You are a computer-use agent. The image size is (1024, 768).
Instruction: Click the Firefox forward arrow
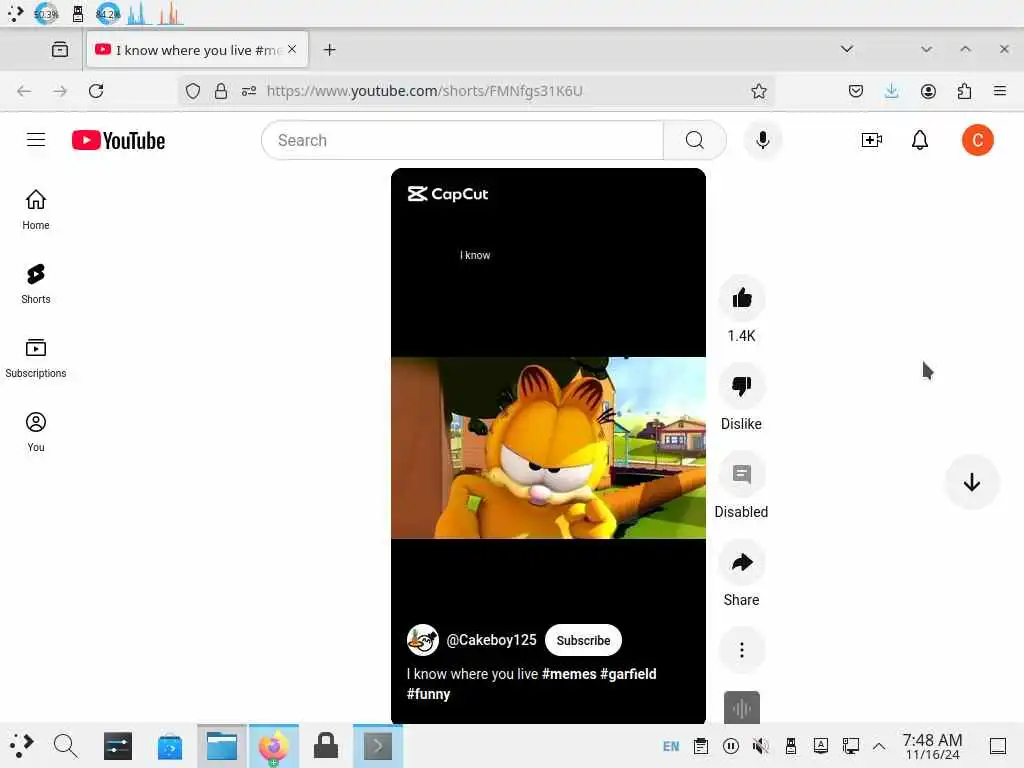[60, 91]
